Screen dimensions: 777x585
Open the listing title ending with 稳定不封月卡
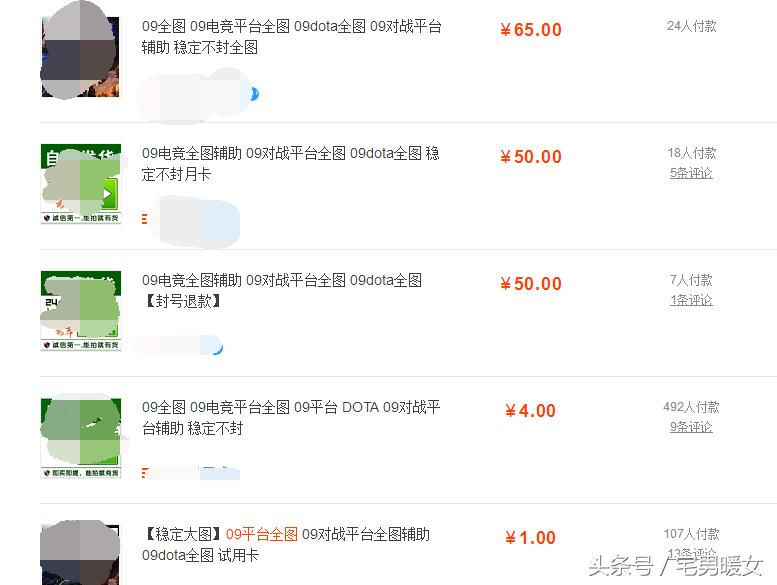coord(290,163)
